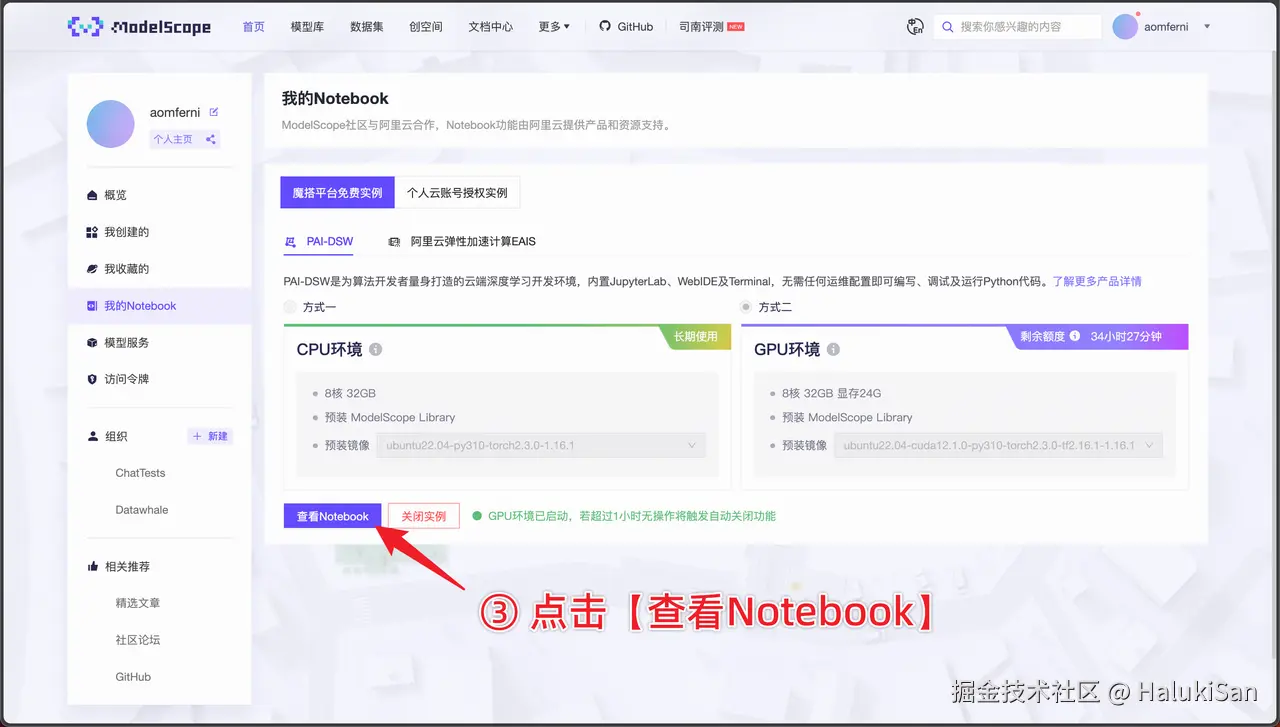Click the info icon next to CPU环境
Viewport: 1280px width, 727px height.
point(376,350)
